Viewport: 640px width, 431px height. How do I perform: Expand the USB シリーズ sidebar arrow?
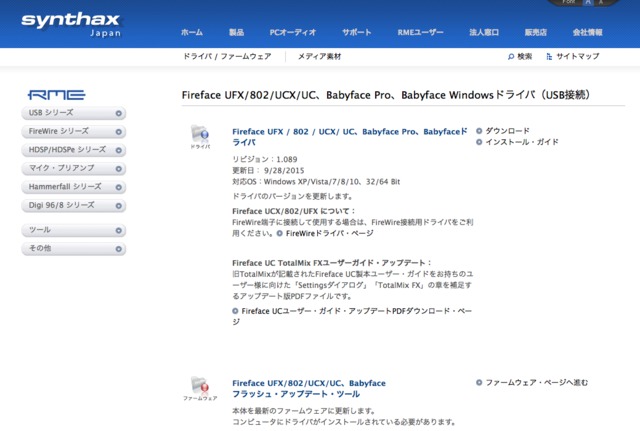click(x=118, y=113)
